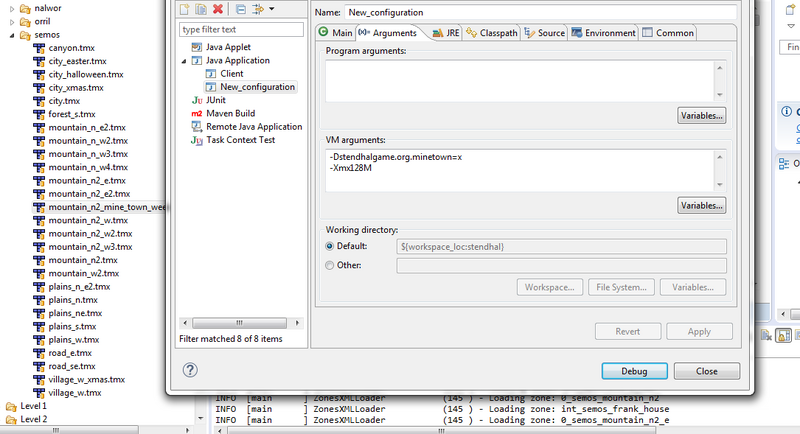Open the filter launch configurations dropdown arrow
Image resolution: width=800 pixels, height=434 pixels.
tap(271, 9)
